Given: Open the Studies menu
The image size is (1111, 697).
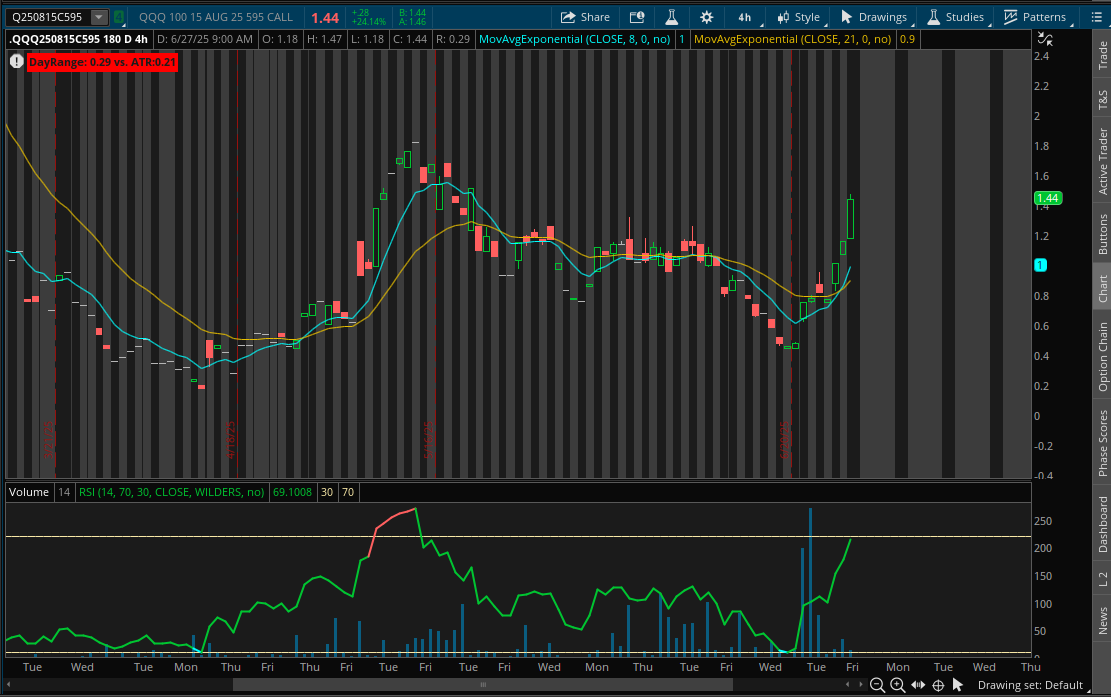Looking at the screenshot, I should [955, 17].
